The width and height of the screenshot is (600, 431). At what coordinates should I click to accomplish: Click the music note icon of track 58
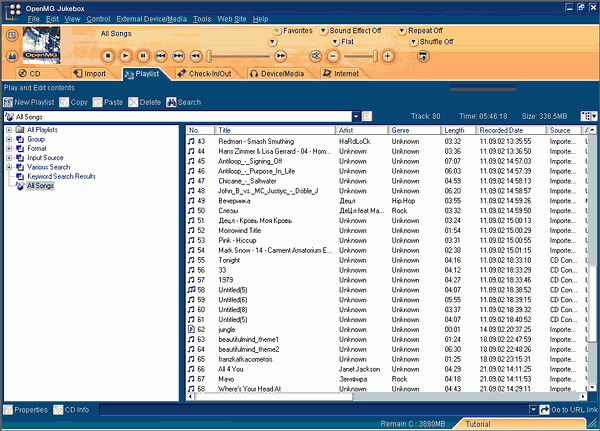tap(191, 290)
